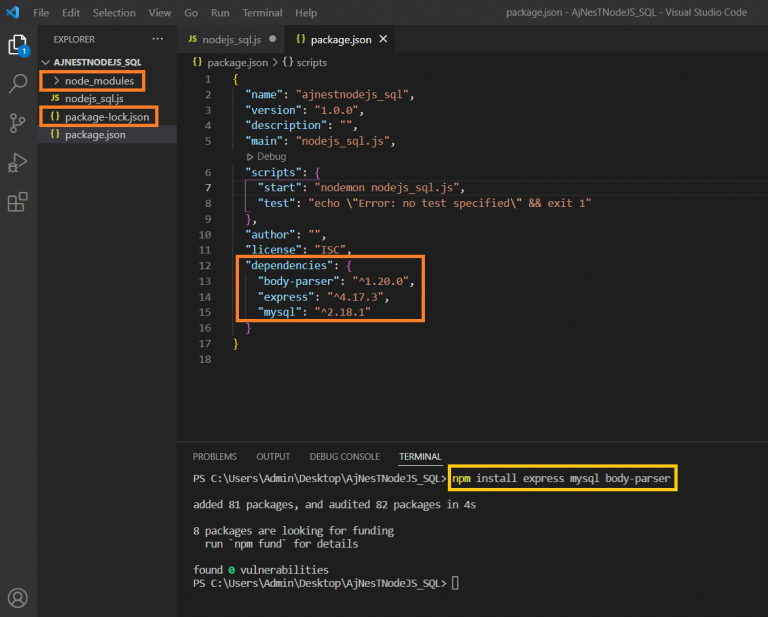Image resolution: width=768 pixels, height=617 pixels.
Task: Open the Explorer view in activity bar
Action: (18, 45)
